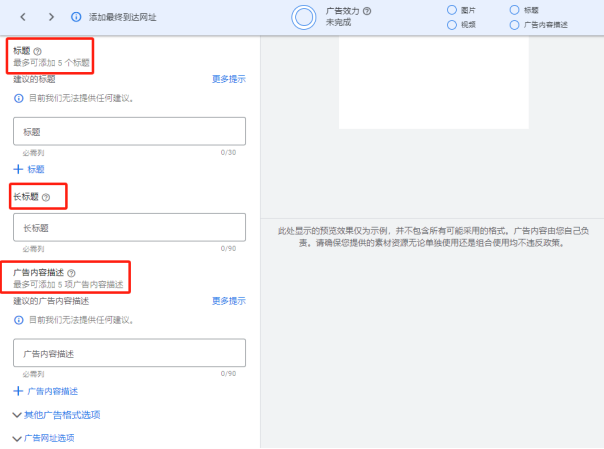Image resolution: width=604 pixels, height=449 pixels.
Task: Go forward with the right arrow
Action: click(51, 17)
